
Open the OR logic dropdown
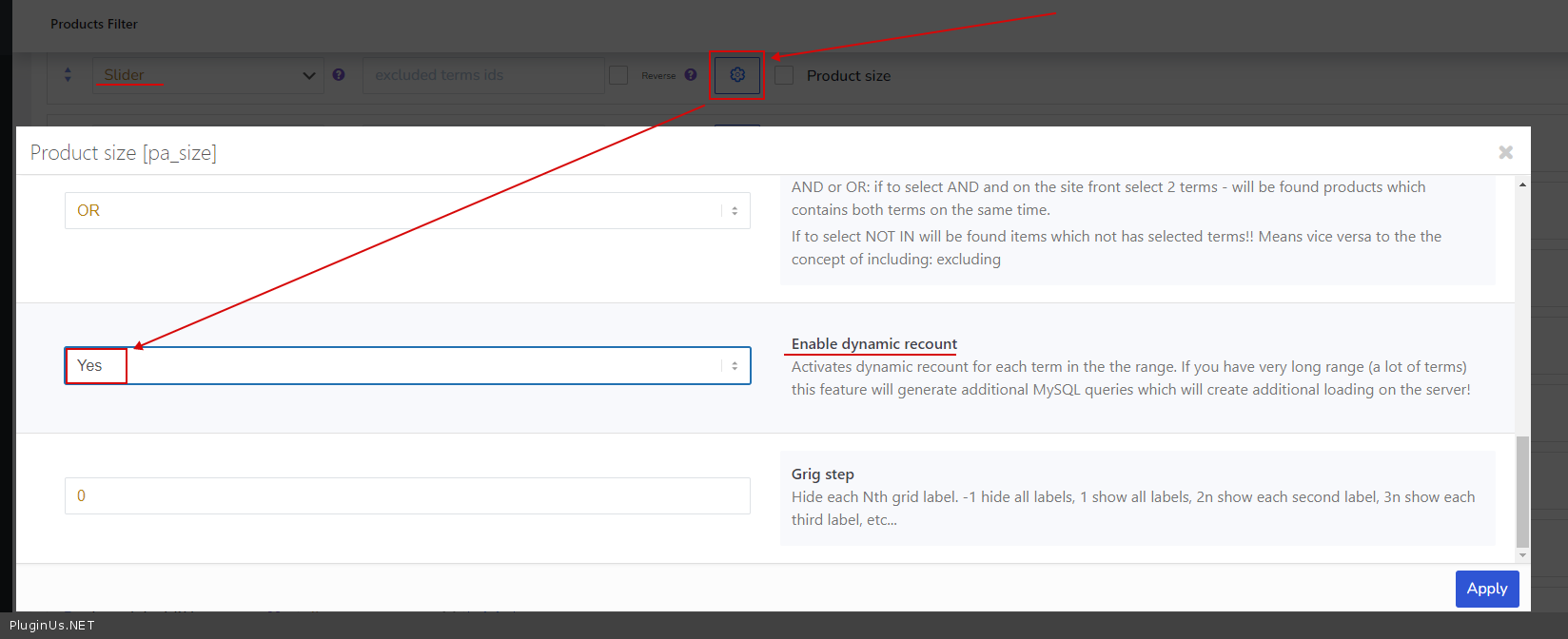(407, 211)
